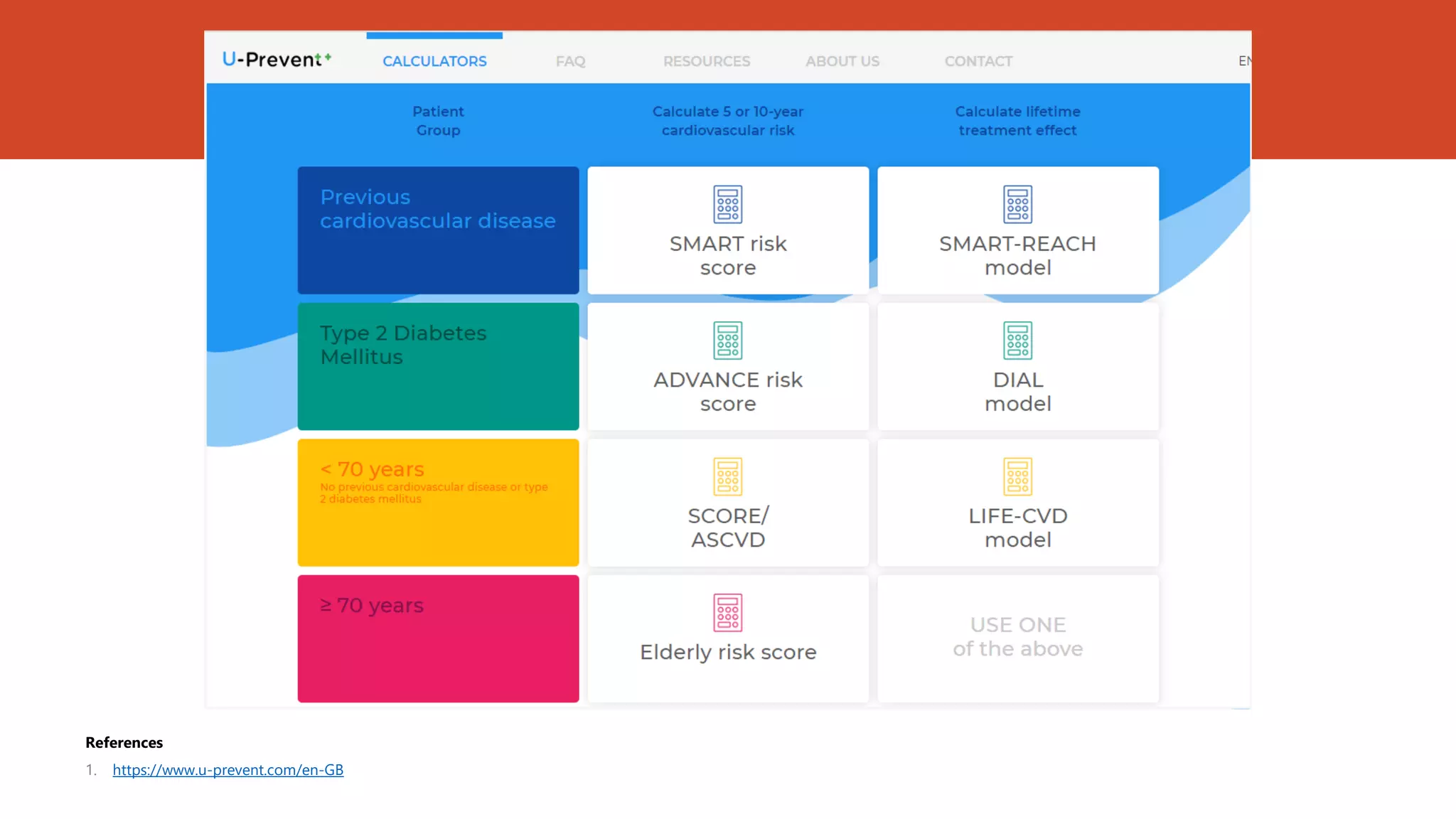The width and height of the screenshot is (1456, 819).
Task: Open the ABOUT US page
Action: [842, 61]
